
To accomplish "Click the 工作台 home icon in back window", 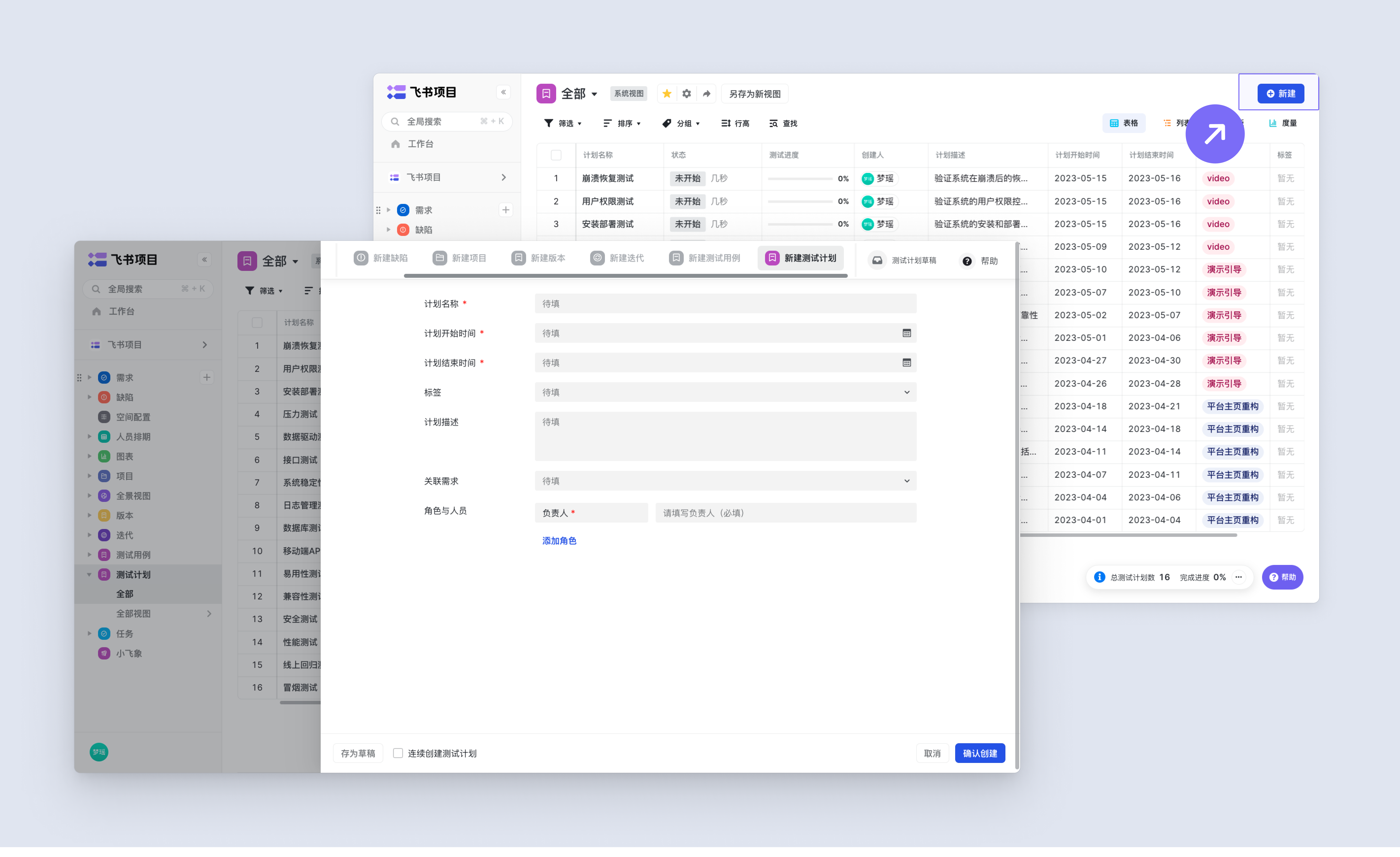I will pos(396,144).
